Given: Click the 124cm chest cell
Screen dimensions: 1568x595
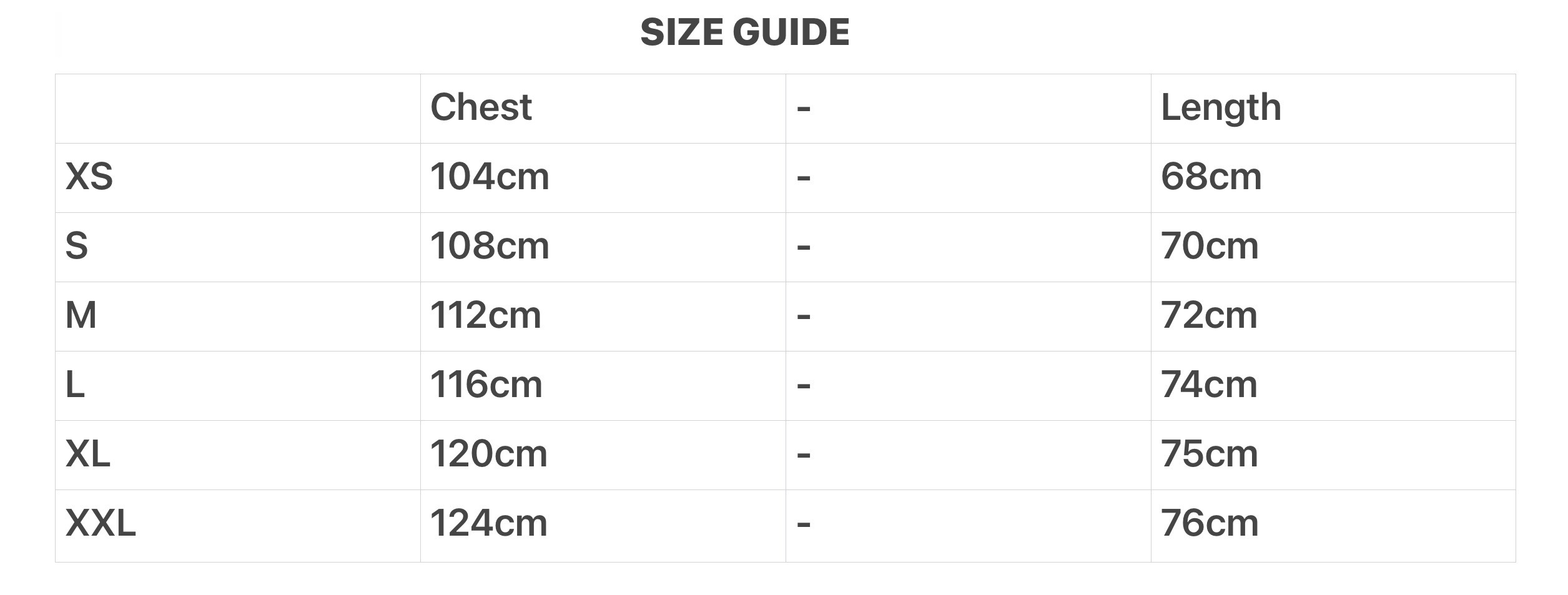Looking at the screenshot, I should (x=489, y=523).
